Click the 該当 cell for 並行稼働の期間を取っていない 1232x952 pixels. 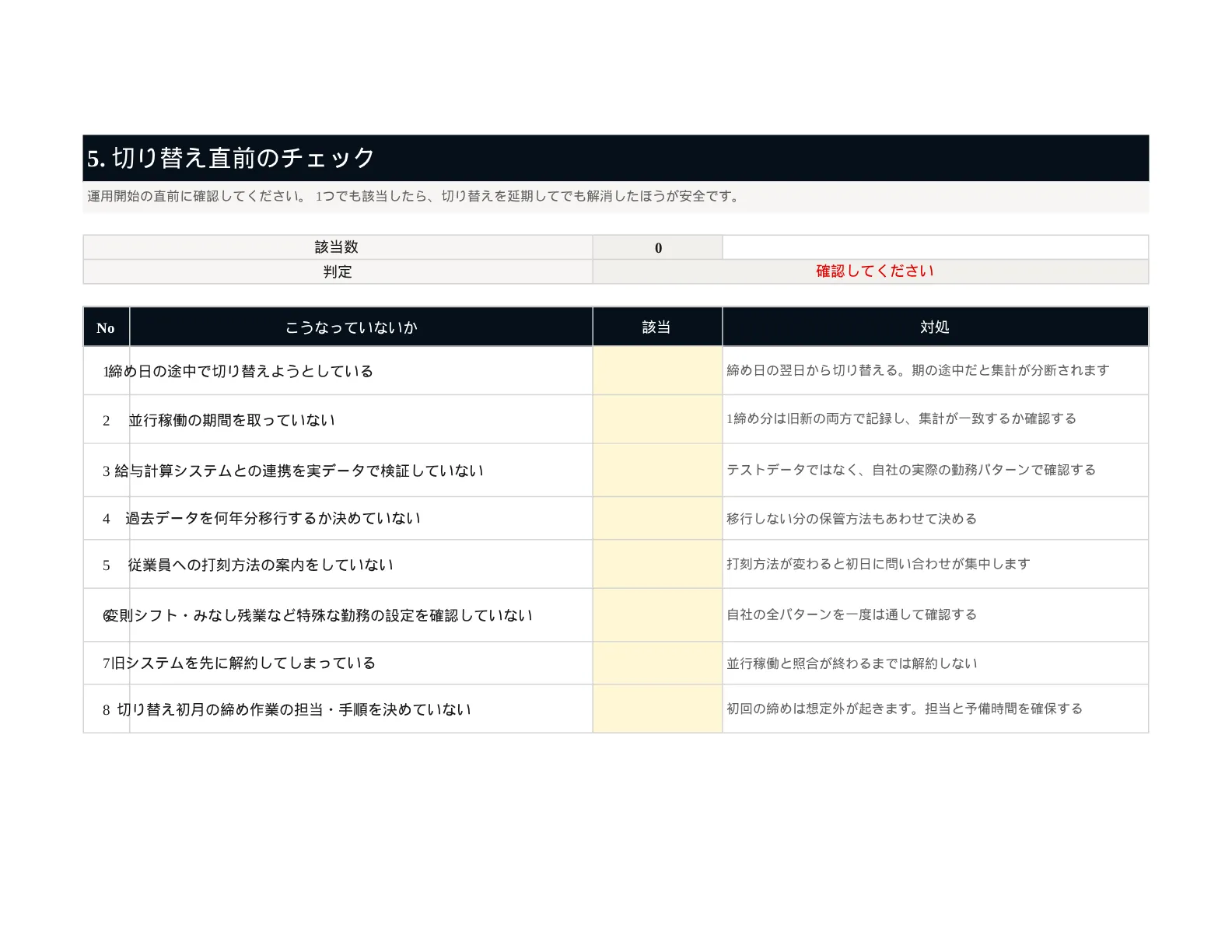(657, 419)
